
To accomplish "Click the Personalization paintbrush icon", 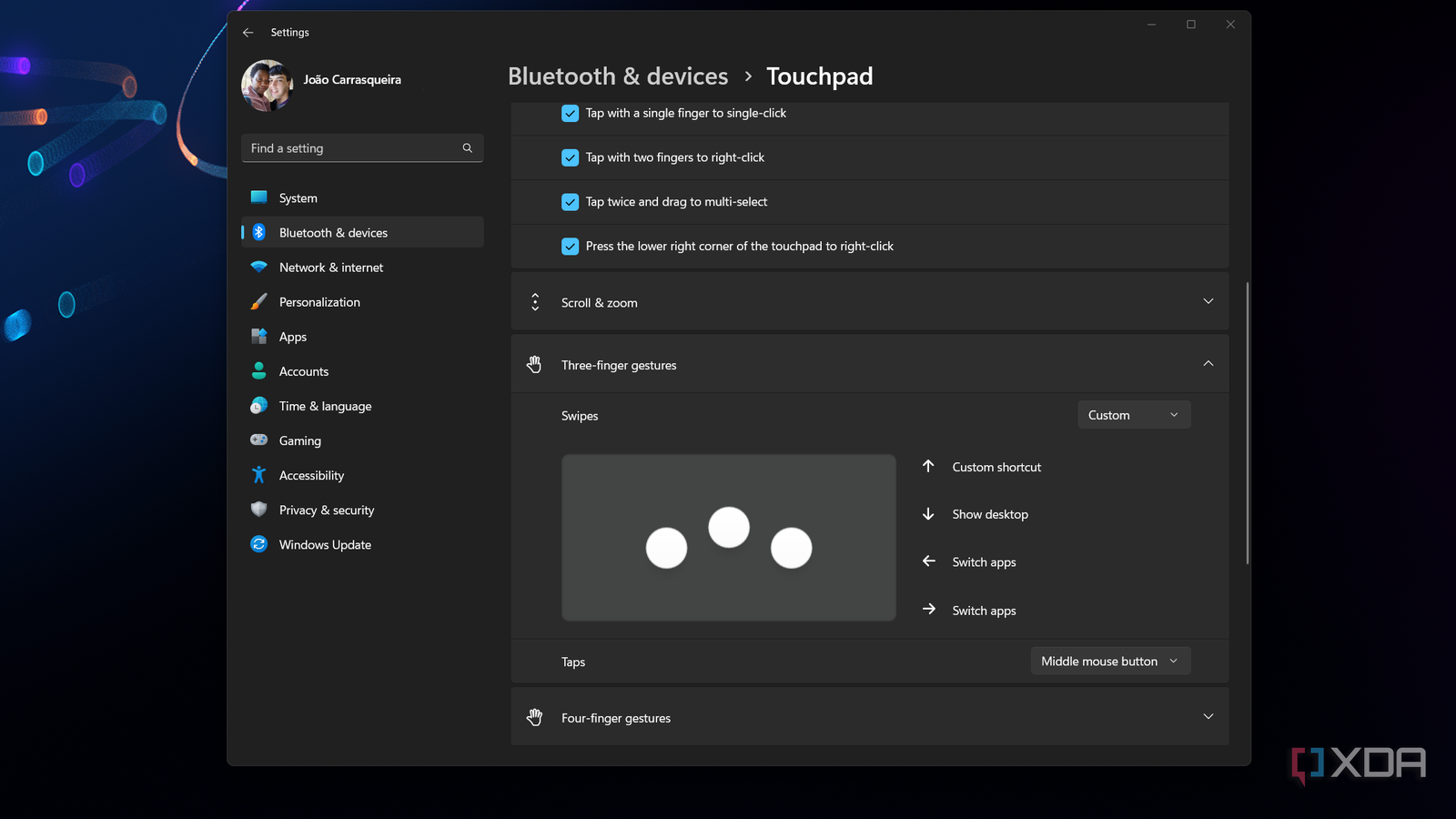I will coord(259,302).
